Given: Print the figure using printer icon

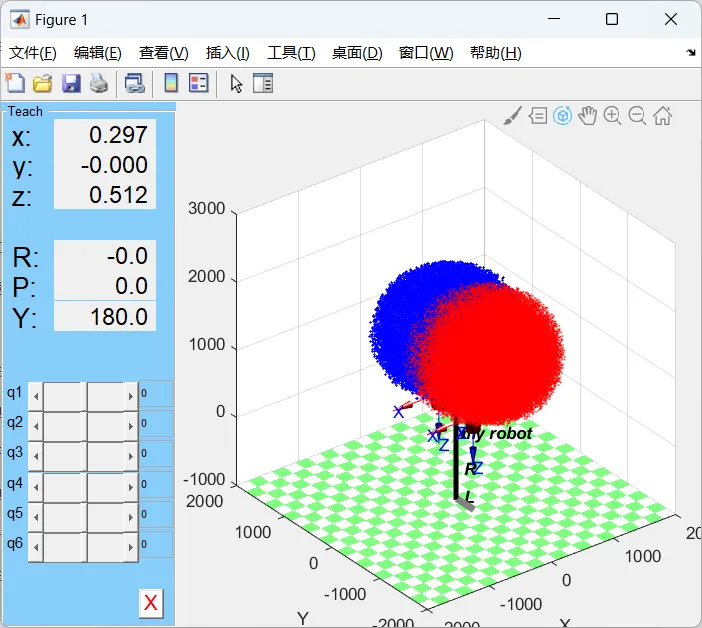Looking at the screenshot, I should click(99, 83).
